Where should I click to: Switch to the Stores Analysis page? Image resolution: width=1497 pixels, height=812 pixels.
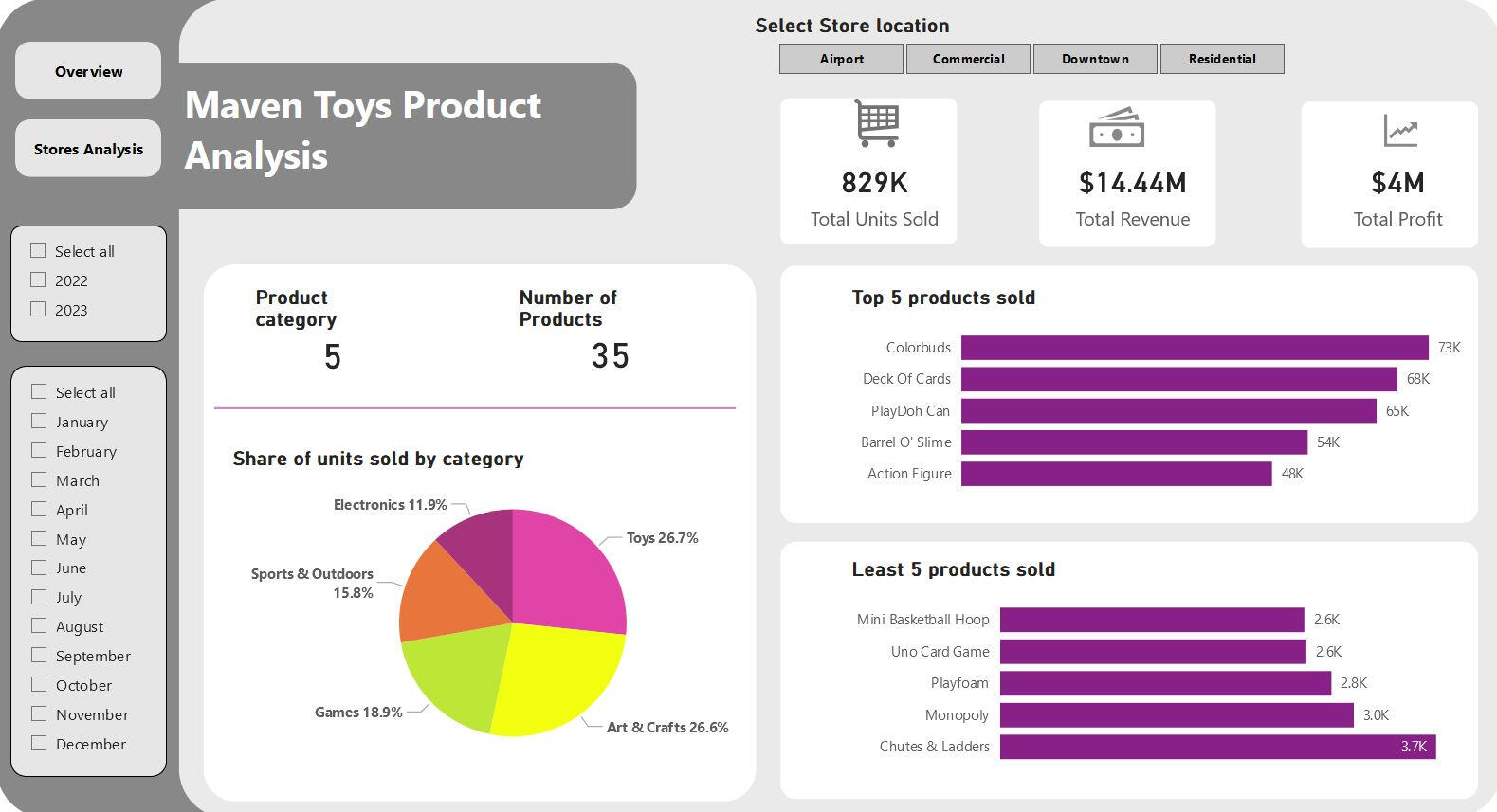(88, 149)
